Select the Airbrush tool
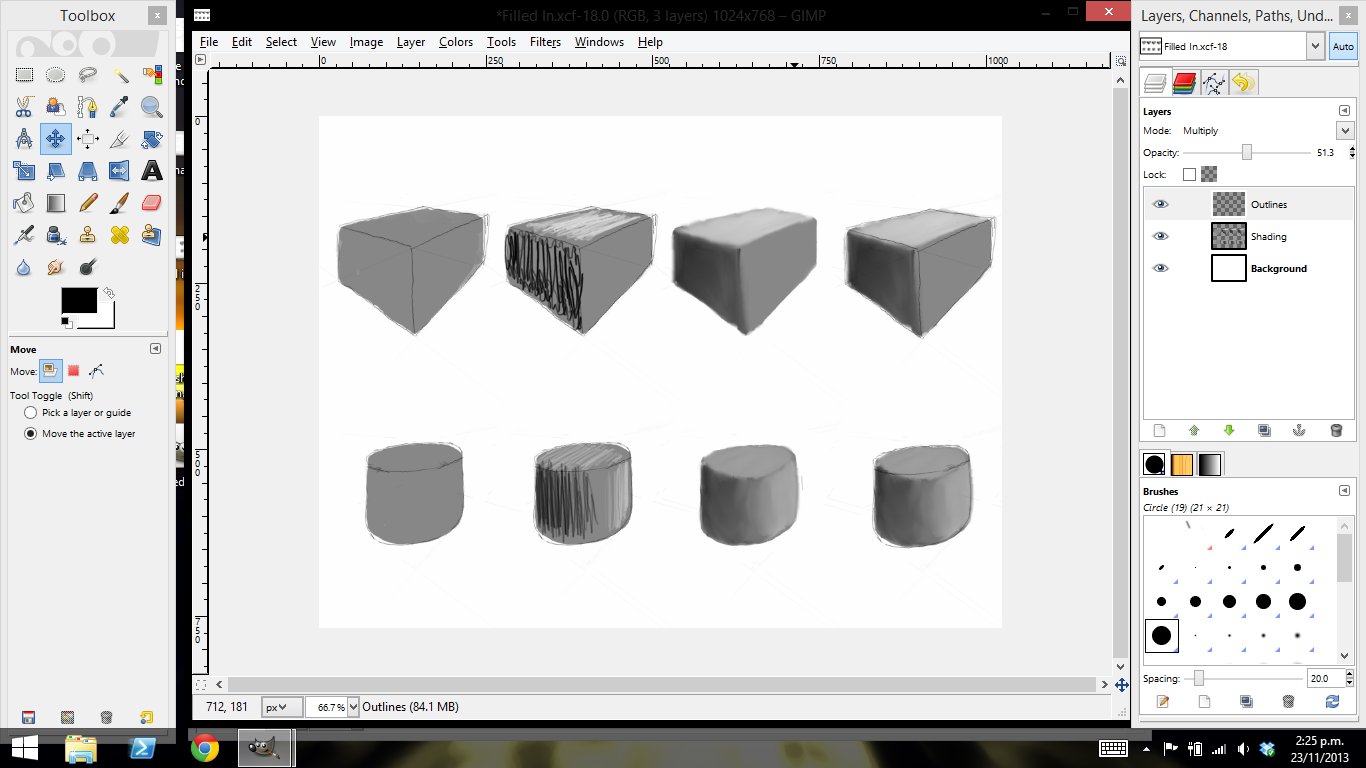 click(x=24, y=235)
